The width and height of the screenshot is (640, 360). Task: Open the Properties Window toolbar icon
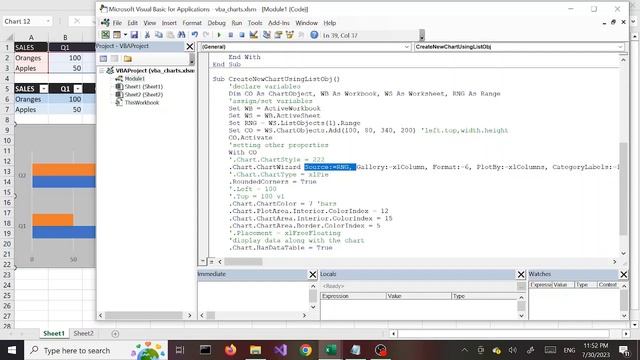tap(278, 35)
